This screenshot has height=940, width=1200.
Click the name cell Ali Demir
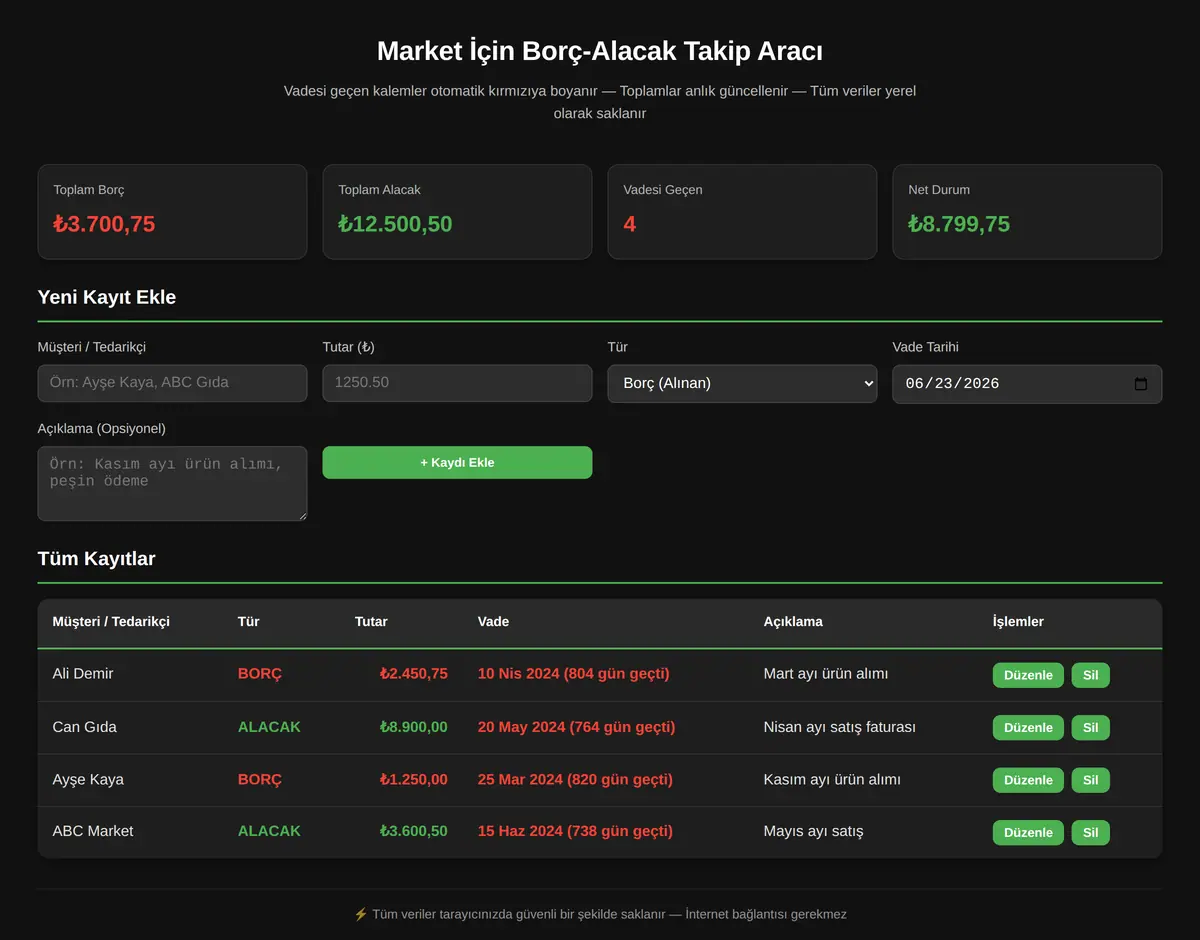tap(83, 674)
